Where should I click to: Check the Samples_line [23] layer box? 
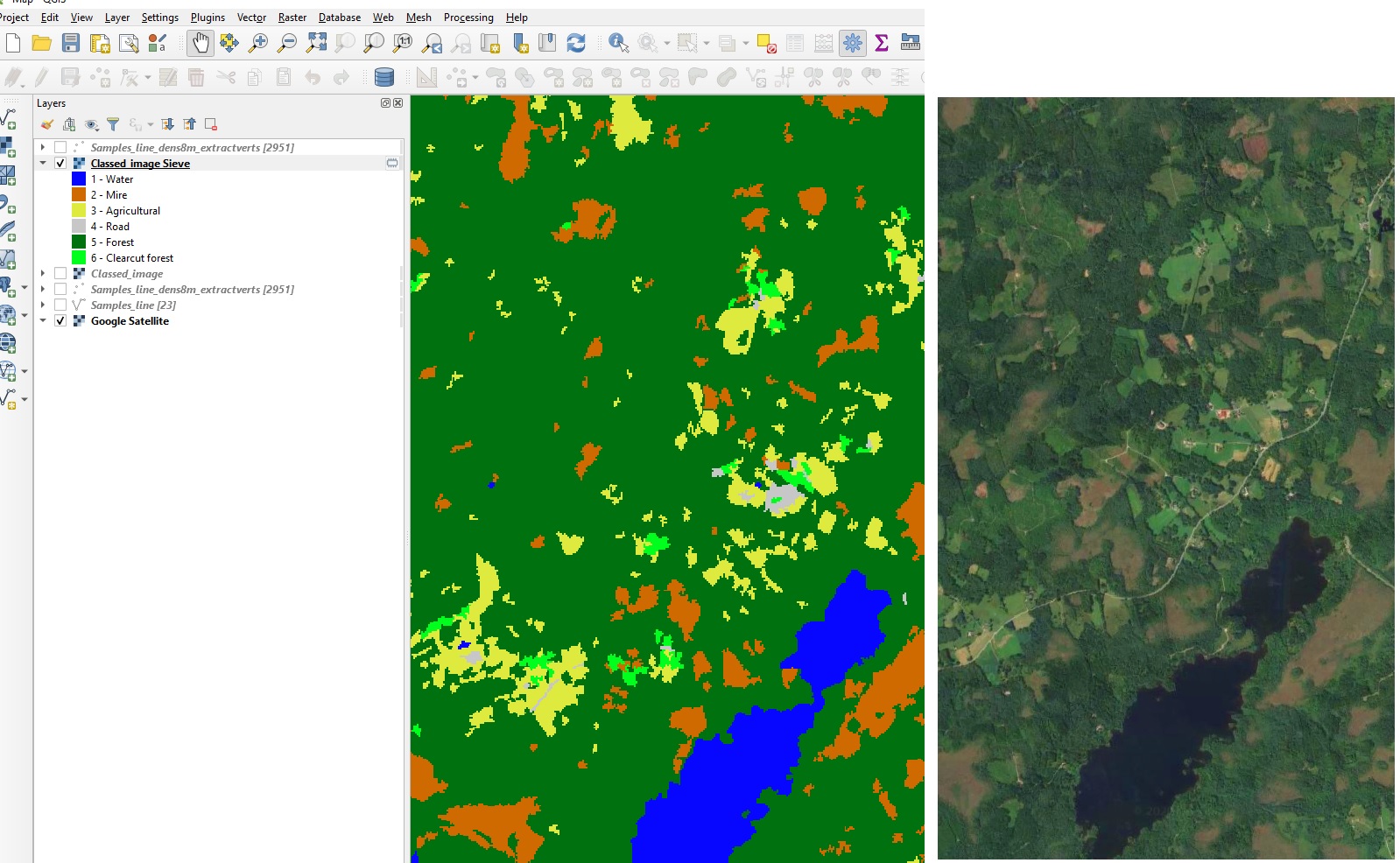(60, 305)
